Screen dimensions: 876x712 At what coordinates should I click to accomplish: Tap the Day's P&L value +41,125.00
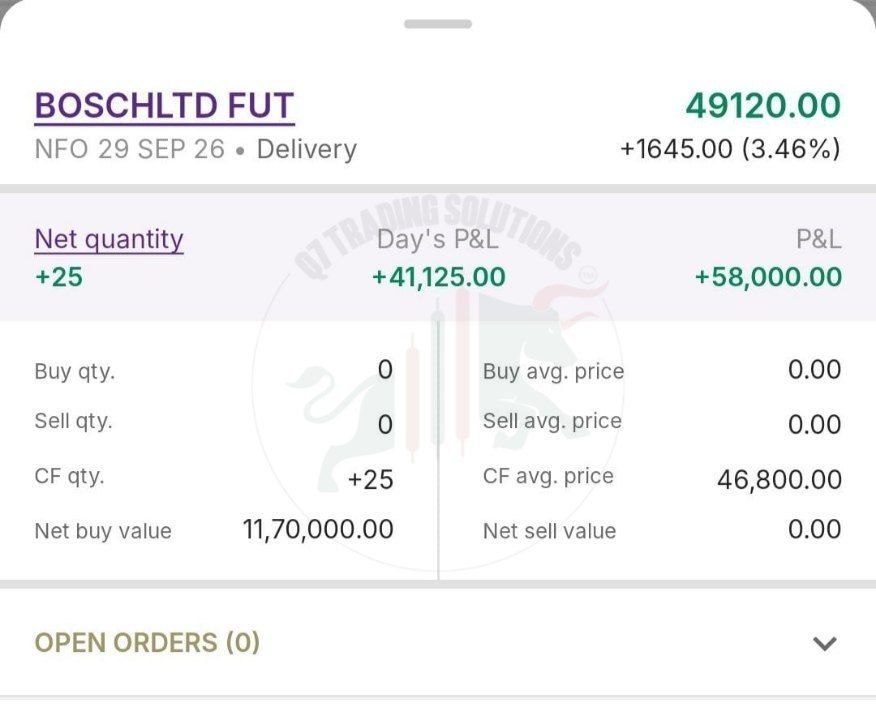tap(439, 277)
